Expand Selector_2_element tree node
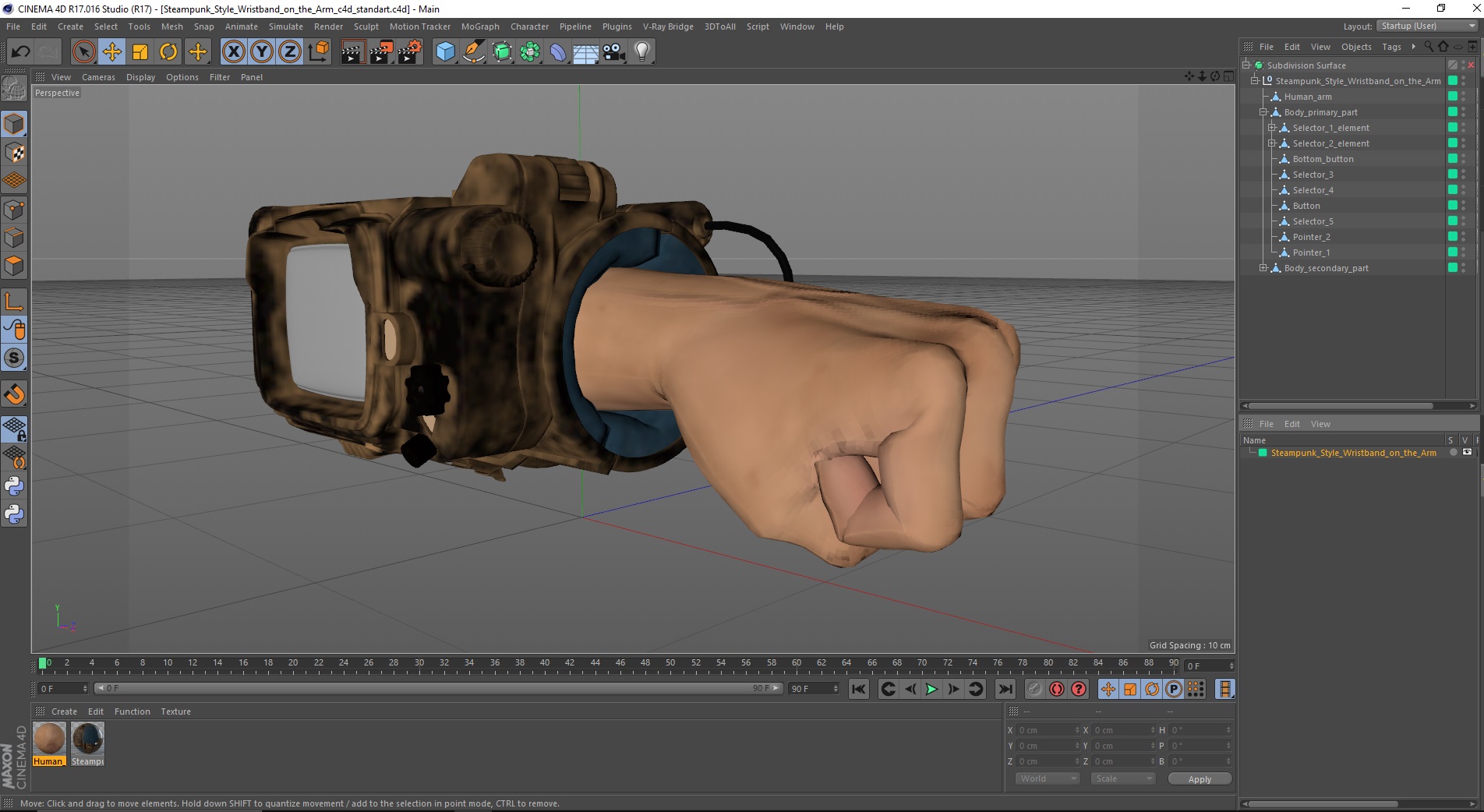This screenshot has width=1484, height=812. 1272,143
